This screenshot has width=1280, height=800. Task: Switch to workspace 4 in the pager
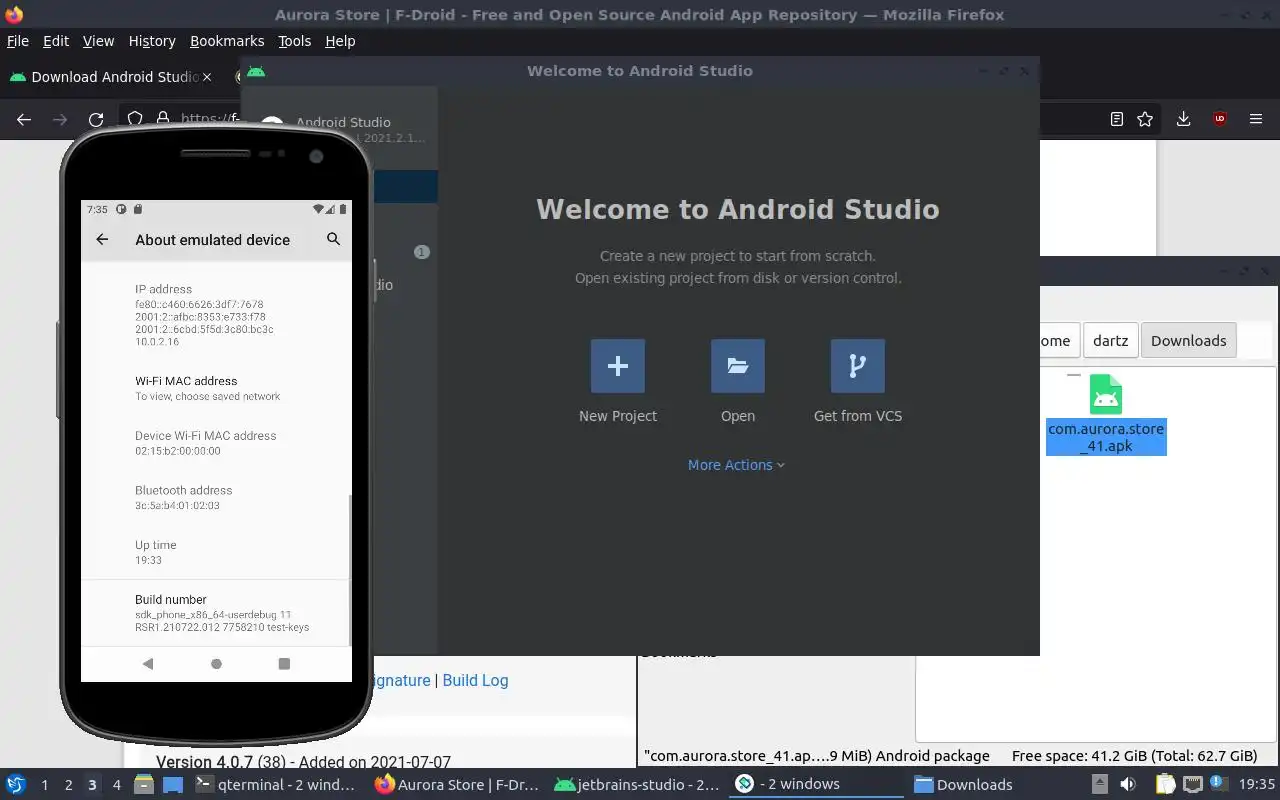116,785
